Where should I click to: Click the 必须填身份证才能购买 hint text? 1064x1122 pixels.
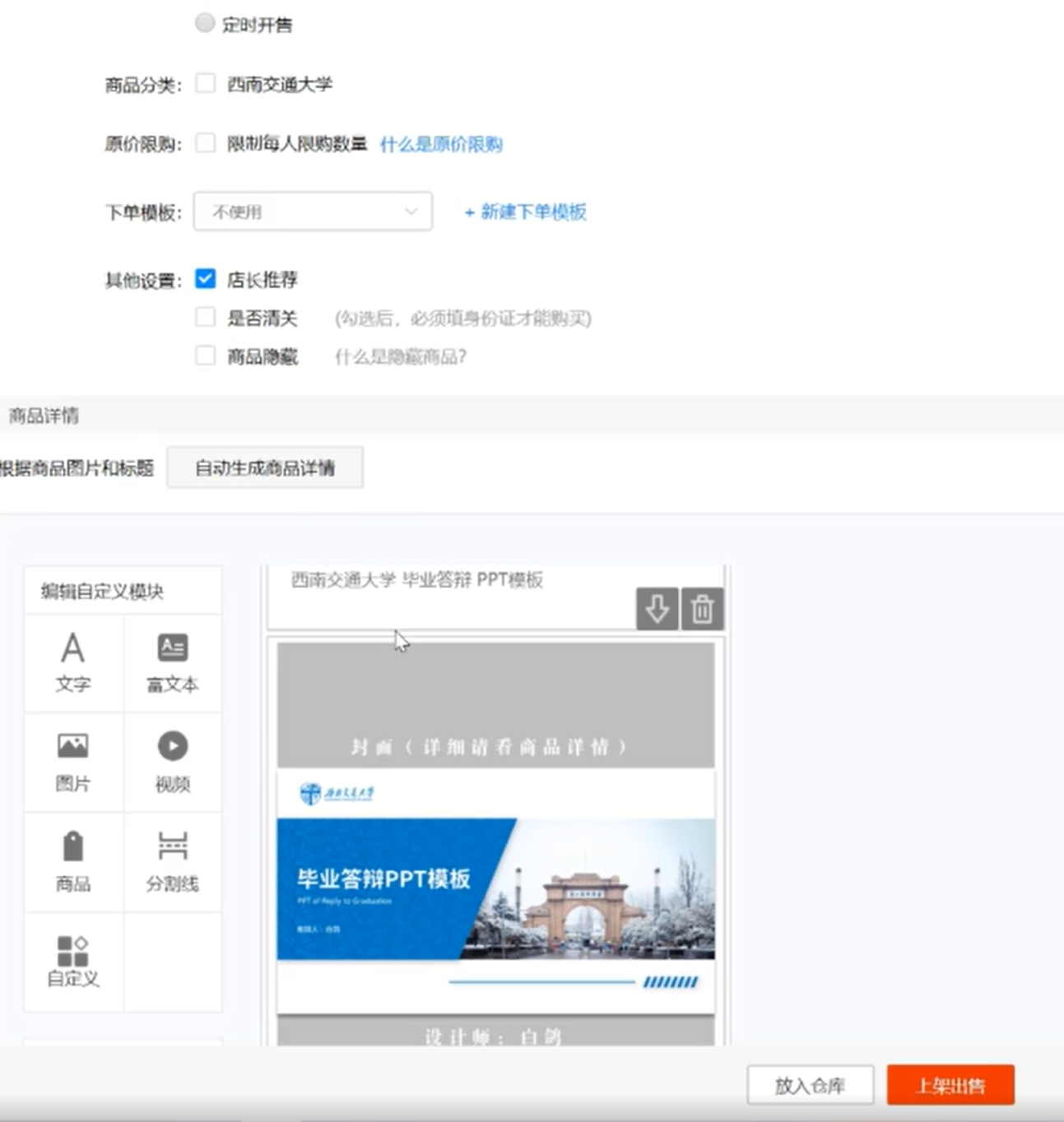(463, 318)
